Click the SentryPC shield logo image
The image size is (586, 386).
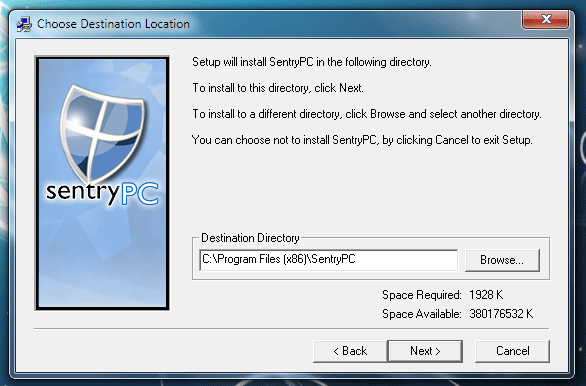pyautogui.click(x=102, y=183)
